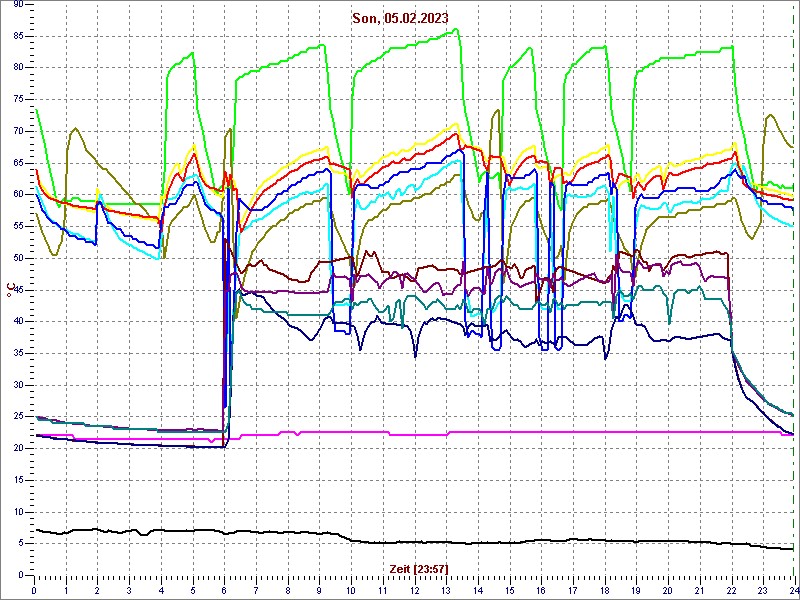Click the 50 value on temperature axis

click(18, 258)
